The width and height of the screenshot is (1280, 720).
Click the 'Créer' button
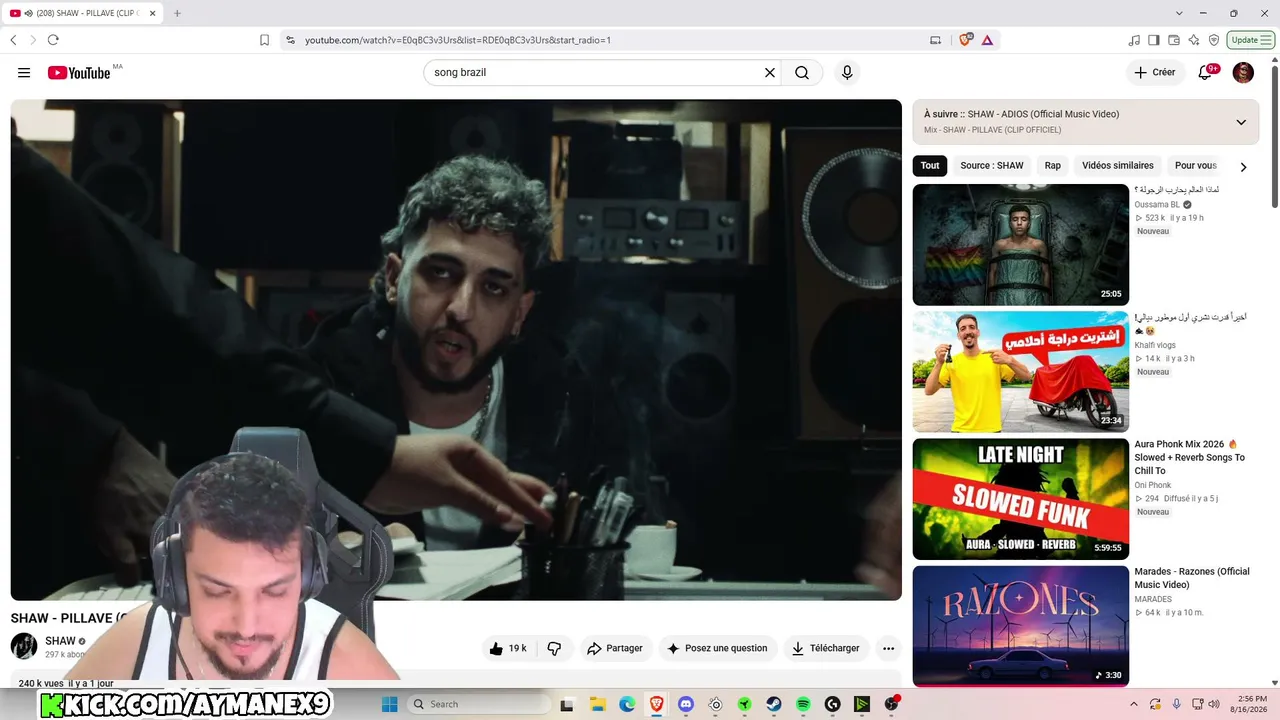tap(1154, 73)
